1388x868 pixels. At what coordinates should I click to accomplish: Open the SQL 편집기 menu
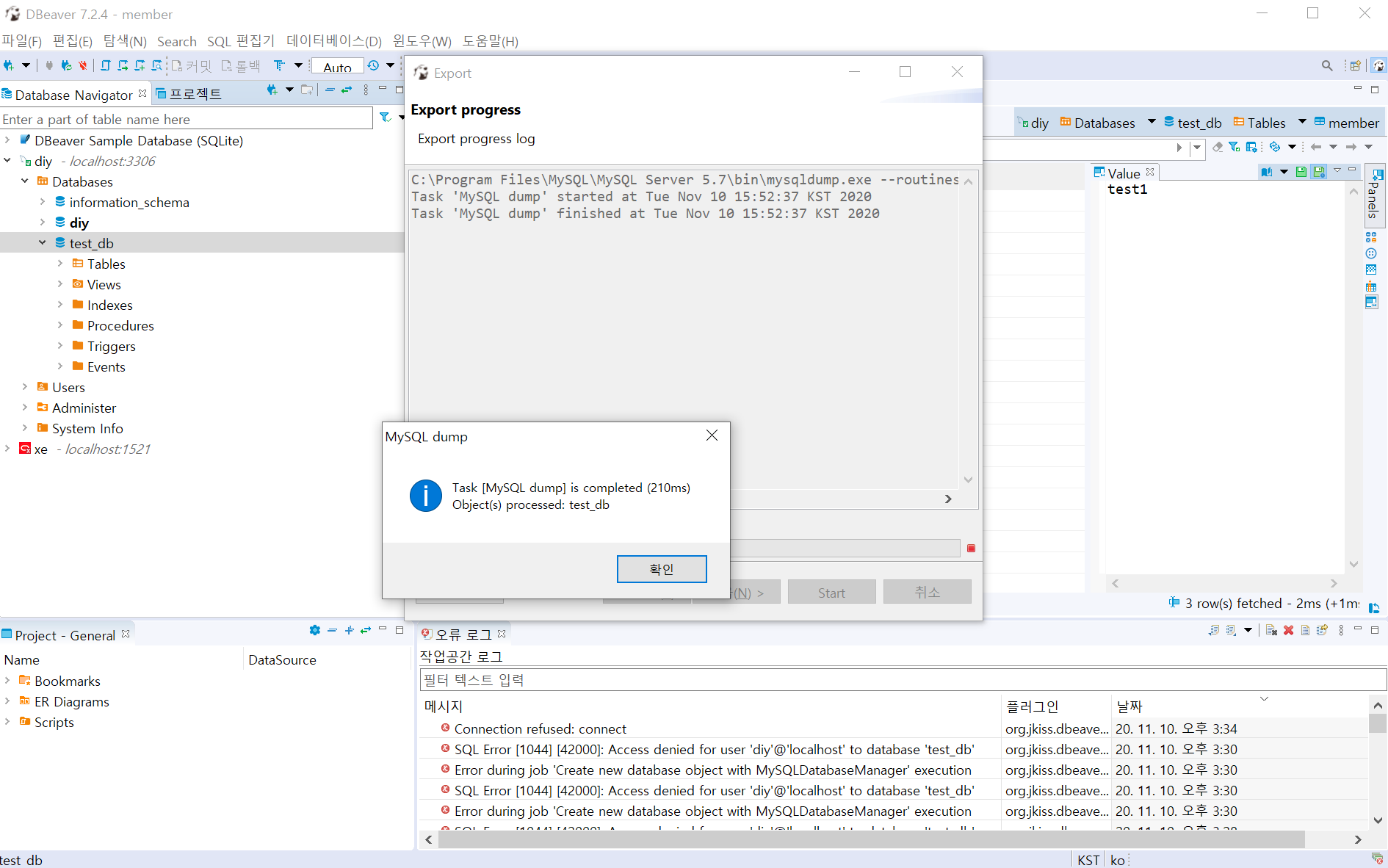pos(241,41)
